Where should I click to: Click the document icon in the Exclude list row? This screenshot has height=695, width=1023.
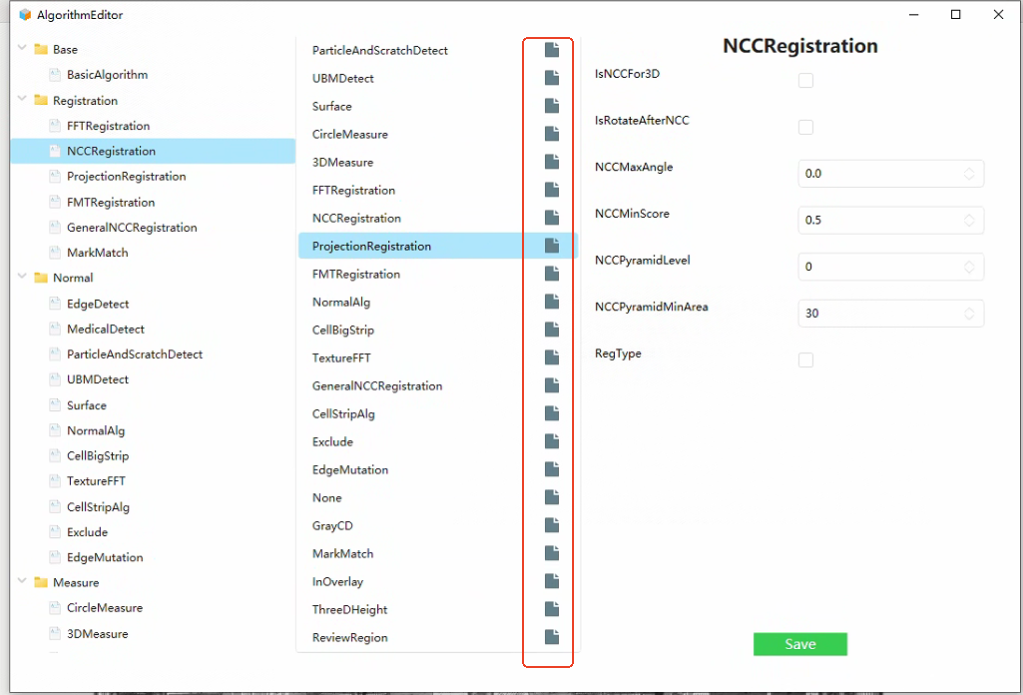(x=552, y=441)
